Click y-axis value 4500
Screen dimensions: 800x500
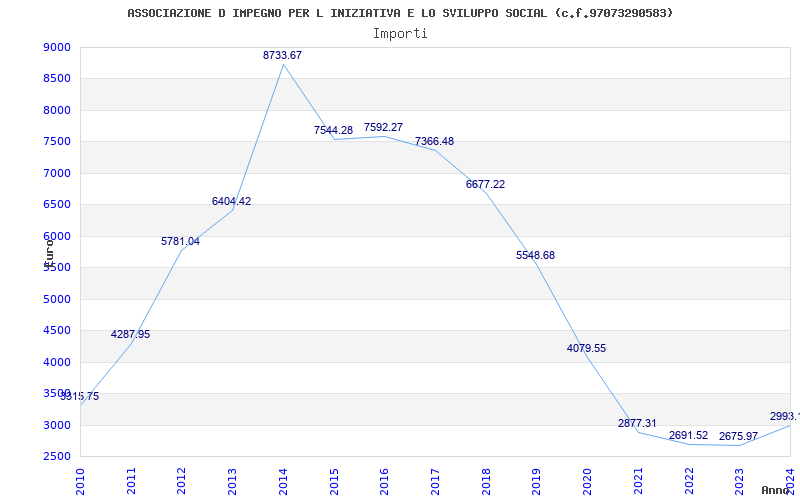coord(57,331)
